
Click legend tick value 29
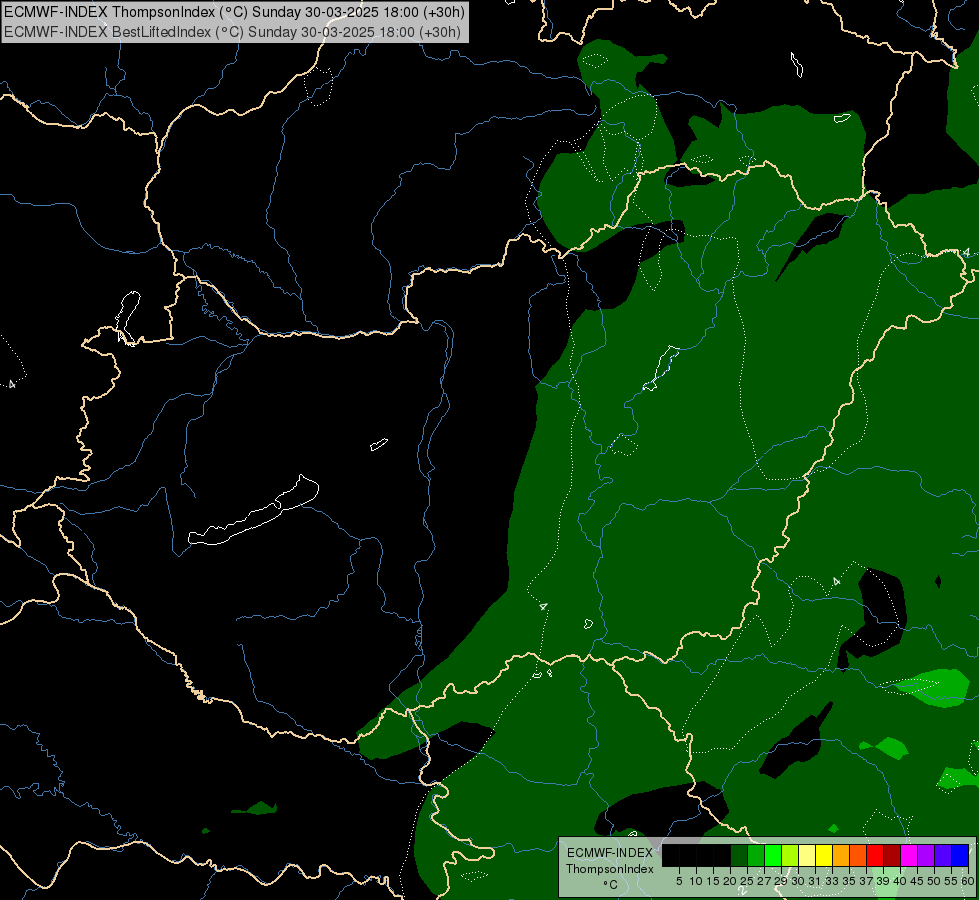[x=781, y=881]
